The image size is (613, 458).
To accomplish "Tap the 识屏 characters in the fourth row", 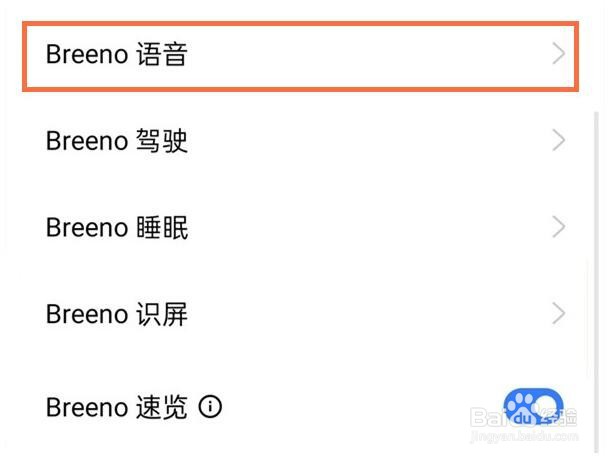I will pos(162,314).
